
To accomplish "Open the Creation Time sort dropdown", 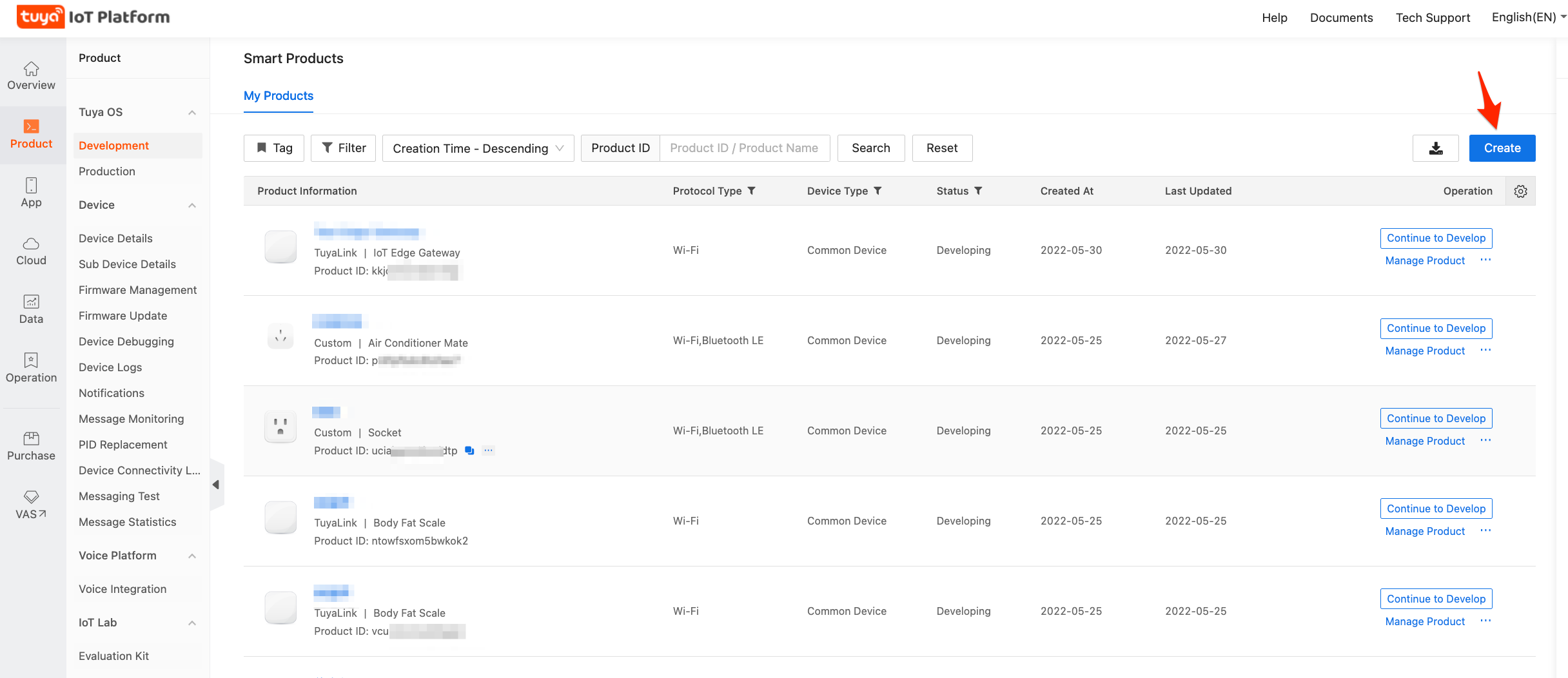I will 478,148.
